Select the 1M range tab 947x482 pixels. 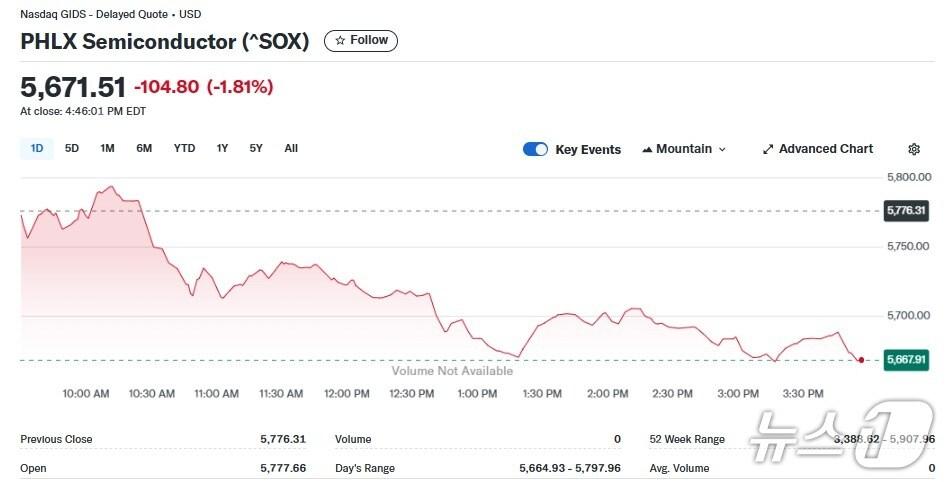(x=107, y=148)
